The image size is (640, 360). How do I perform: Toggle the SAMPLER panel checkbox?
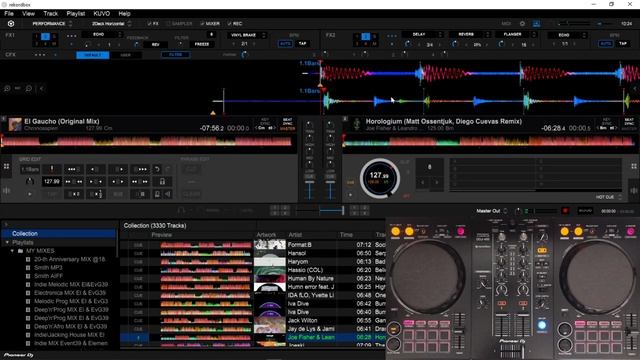[168, 24]
